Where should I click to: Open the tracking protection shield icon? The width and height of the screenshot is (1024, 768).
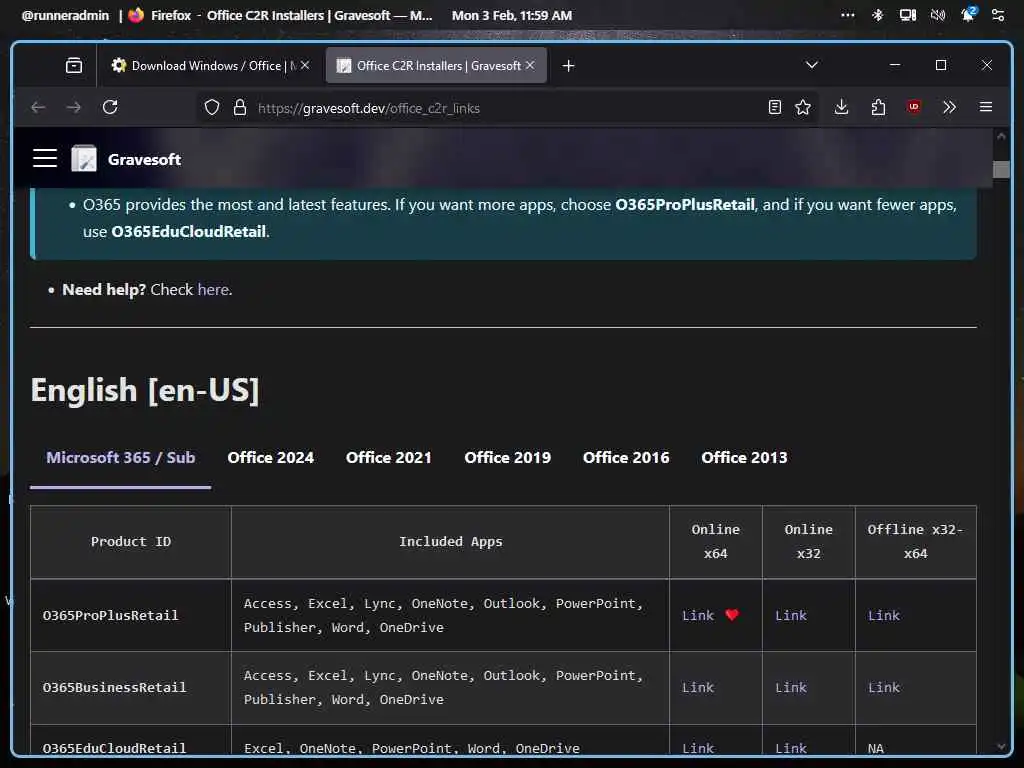[212, 108]
